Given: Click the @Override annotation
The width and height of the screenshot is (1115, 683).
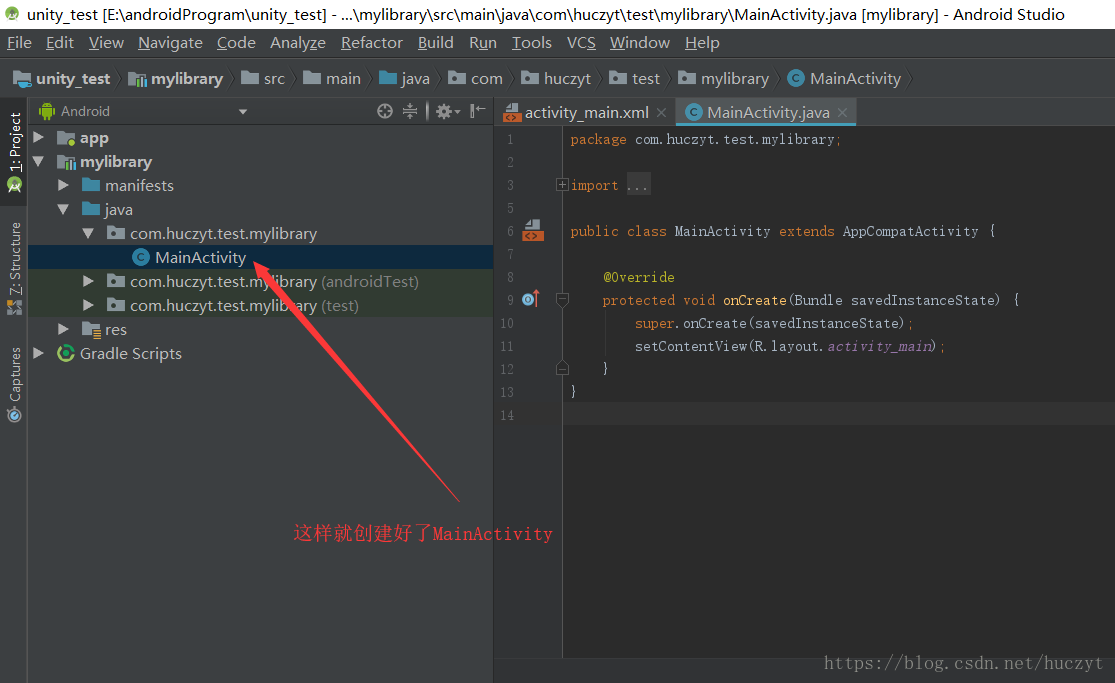Looking at the screenshot, I should (x=639, y=277).
